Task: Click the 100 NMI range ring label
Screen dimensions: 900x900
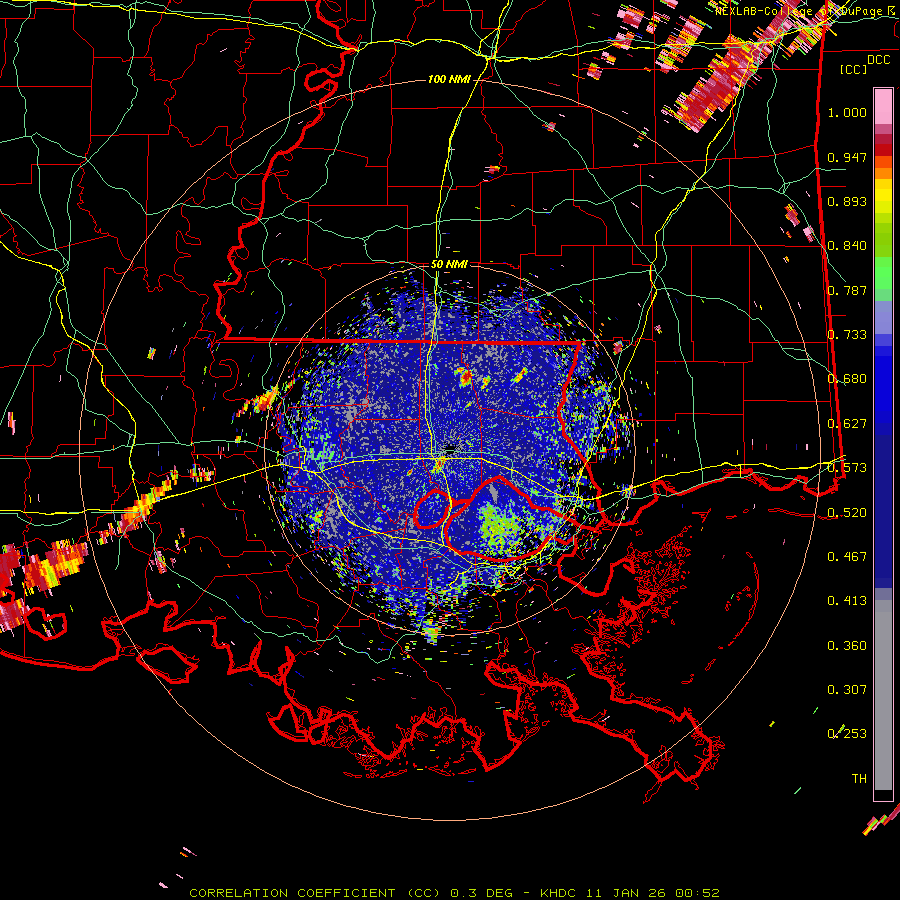Action: click(449, 79)
